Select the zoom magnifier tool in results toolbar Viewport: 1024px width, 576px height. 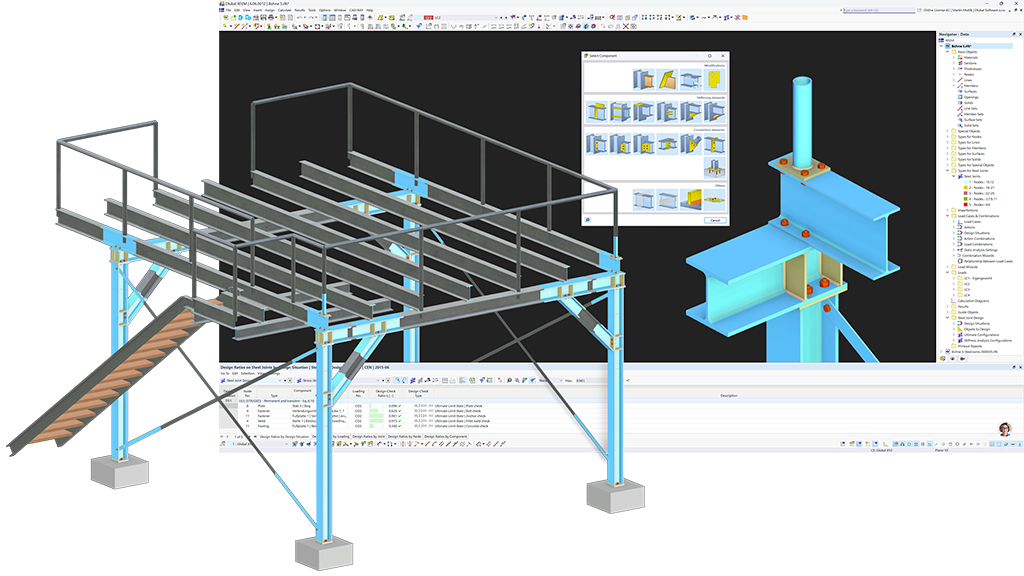click(510, 380)
